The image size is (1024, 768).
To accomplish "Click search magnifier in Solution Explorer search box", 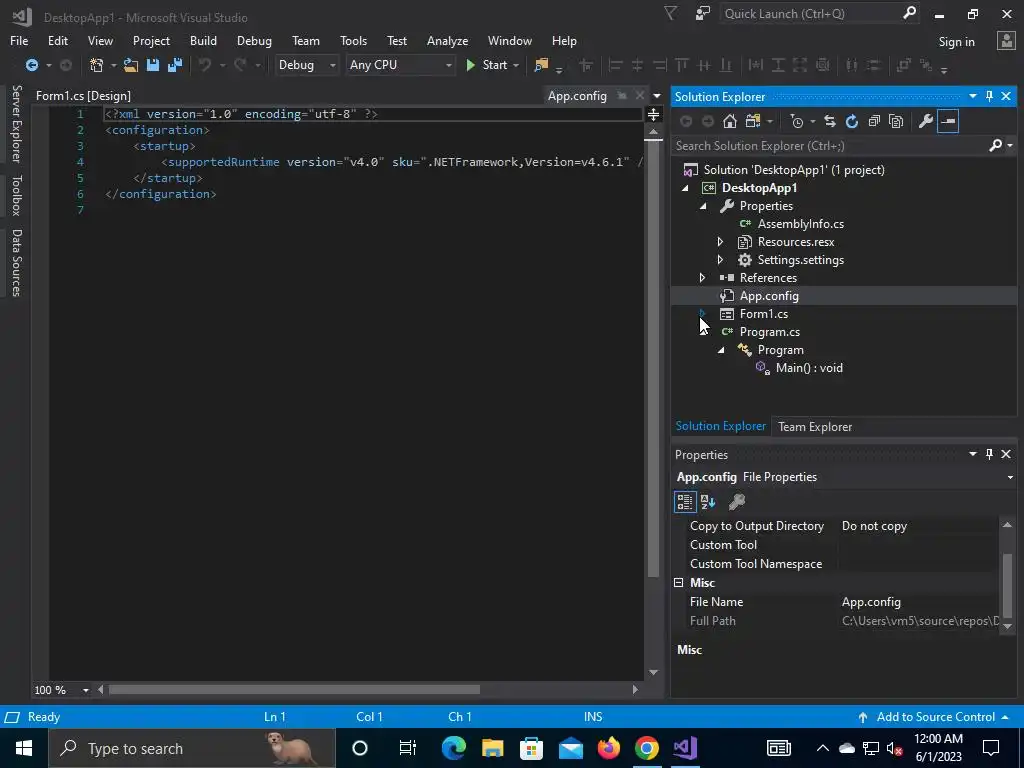I will (995, 146).
